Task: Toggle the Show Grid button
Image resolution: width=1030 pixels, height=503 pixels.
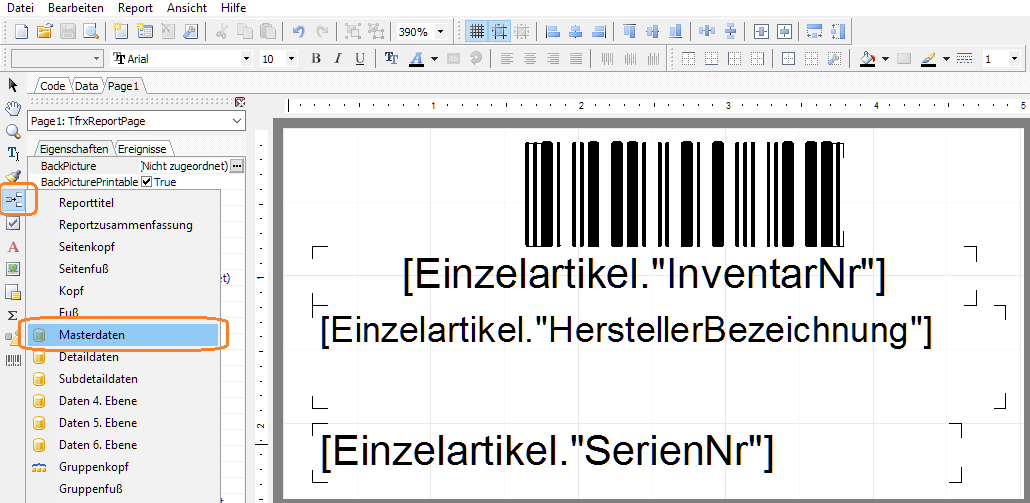Action: point(476,31)
